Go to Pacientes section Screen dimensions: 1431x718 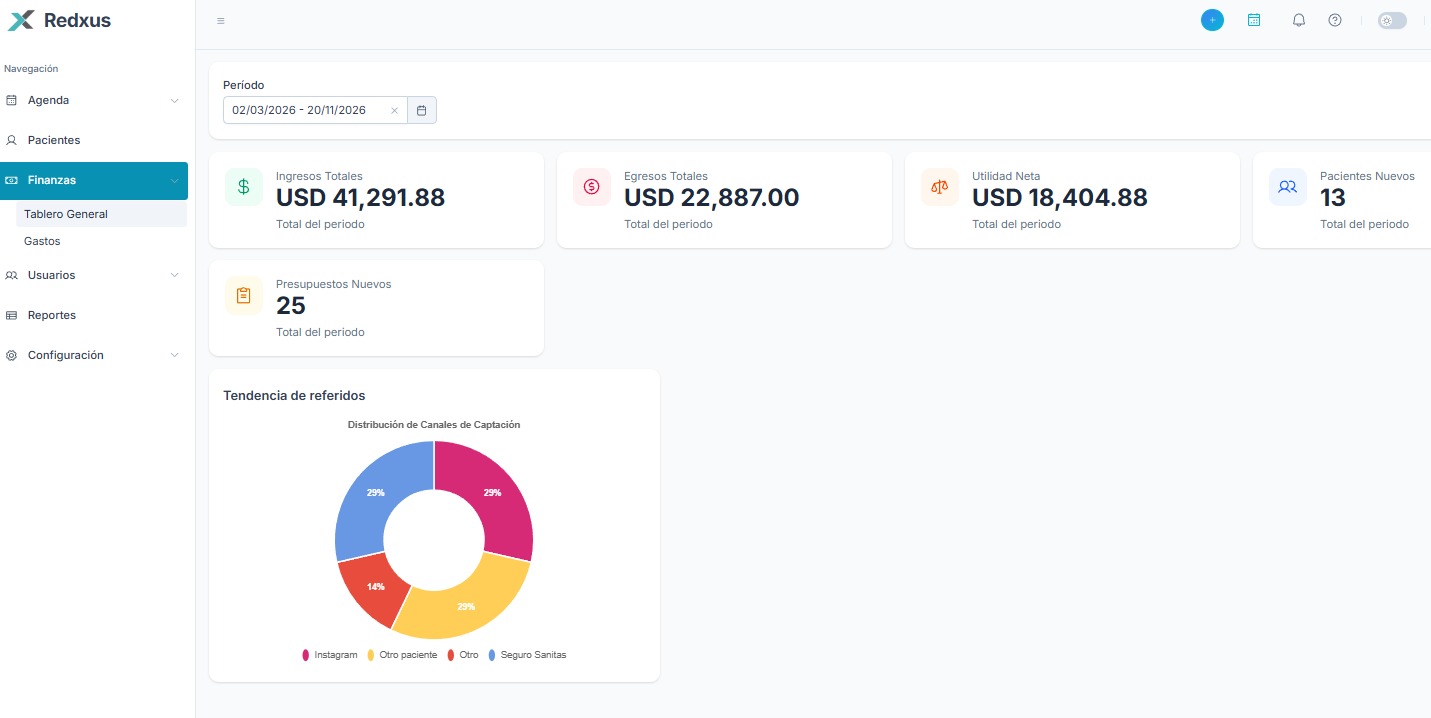pos(94,141)
